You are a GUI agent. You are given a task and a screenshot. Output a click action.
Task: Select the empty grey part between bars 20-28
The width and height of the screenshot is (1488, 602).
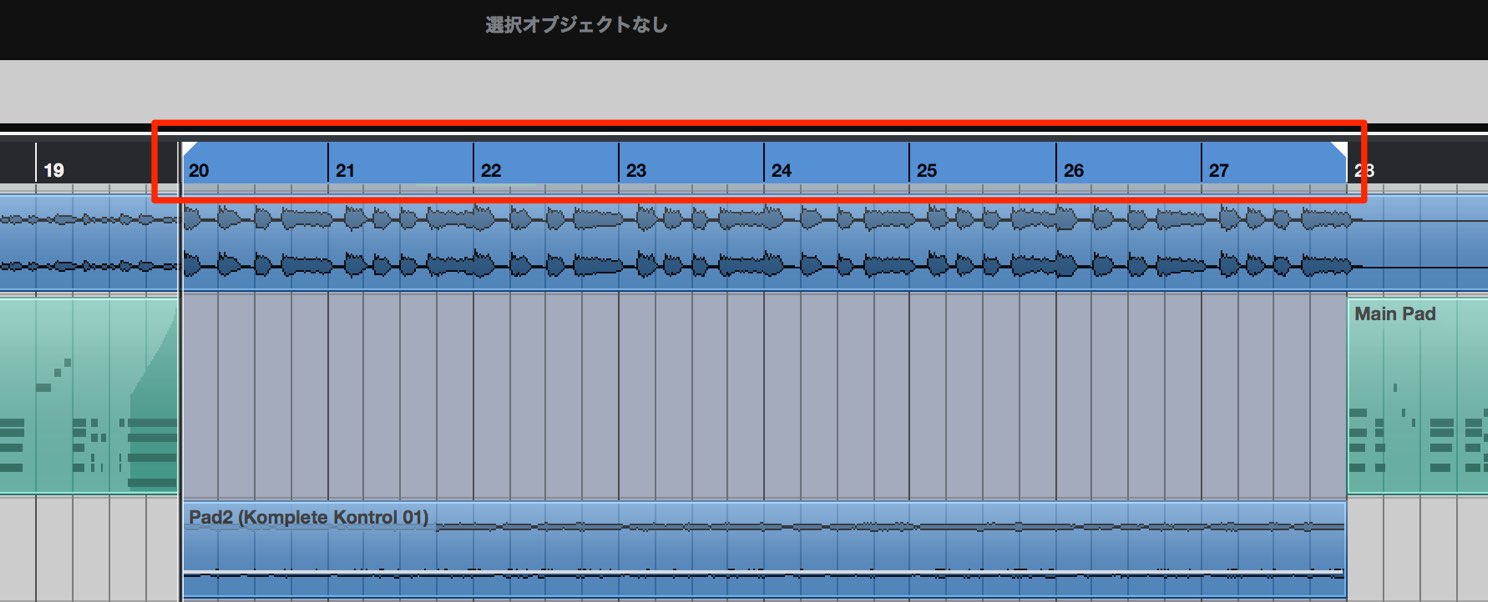(x=765, y=396)
